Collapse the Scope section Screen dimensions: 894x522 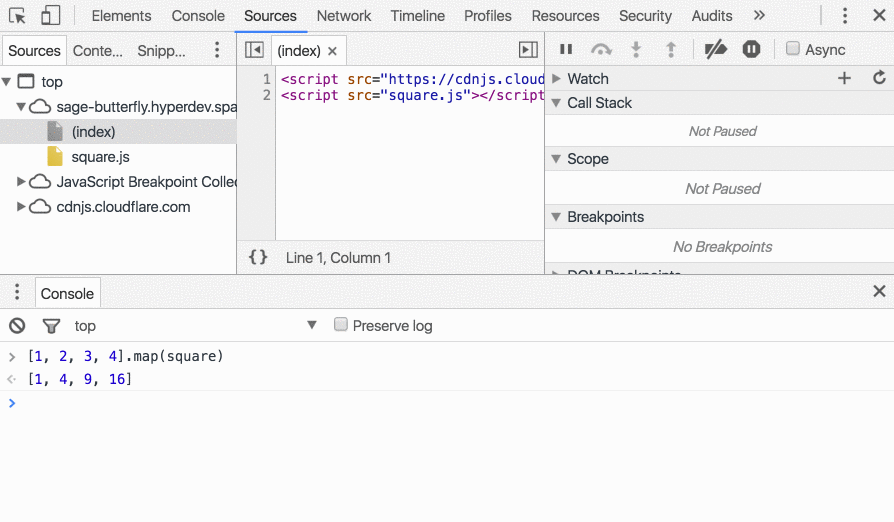[x=556, y=159]
